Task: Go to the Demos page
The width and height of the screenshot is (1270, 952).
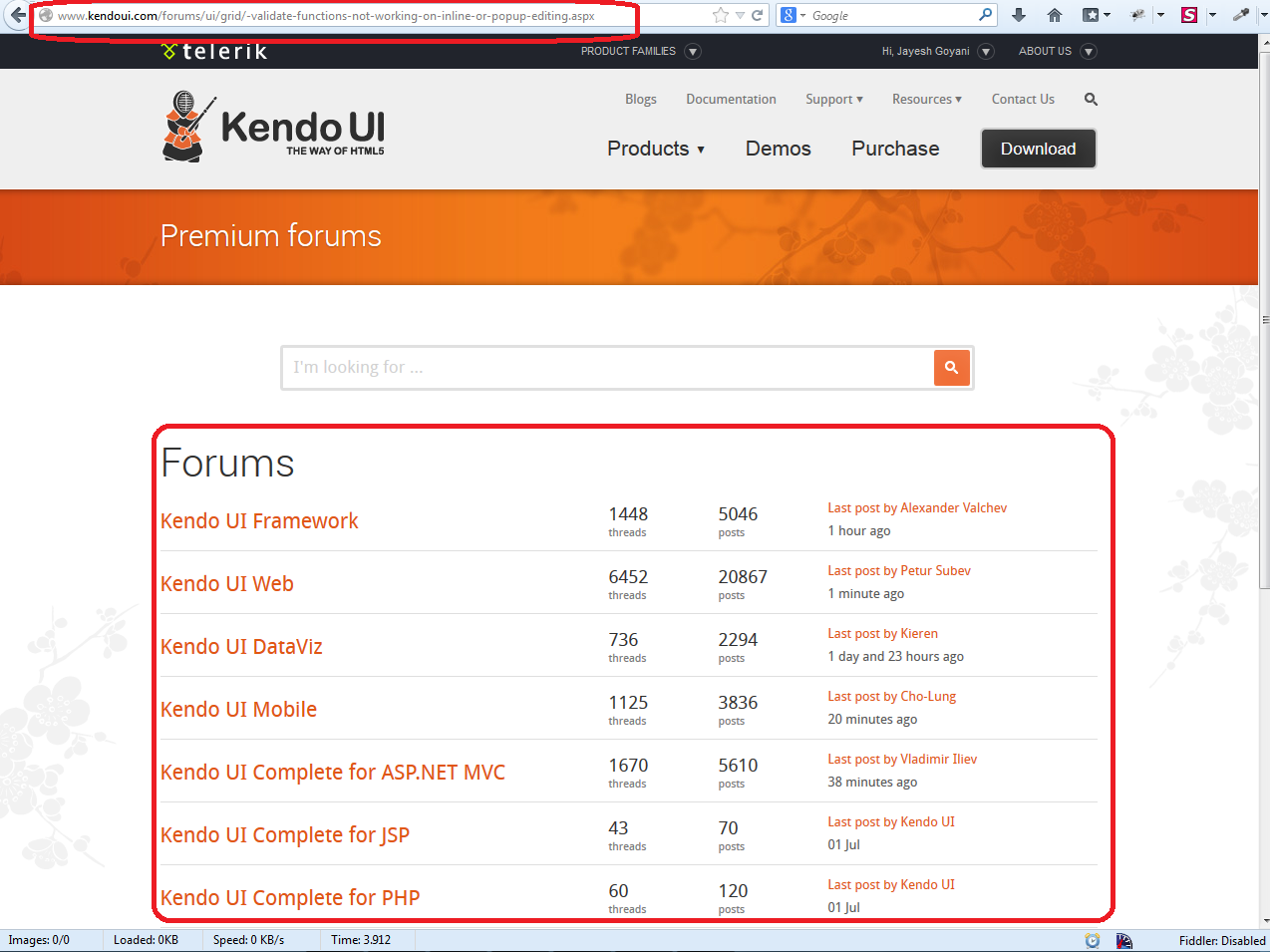Action: (779, 149)
